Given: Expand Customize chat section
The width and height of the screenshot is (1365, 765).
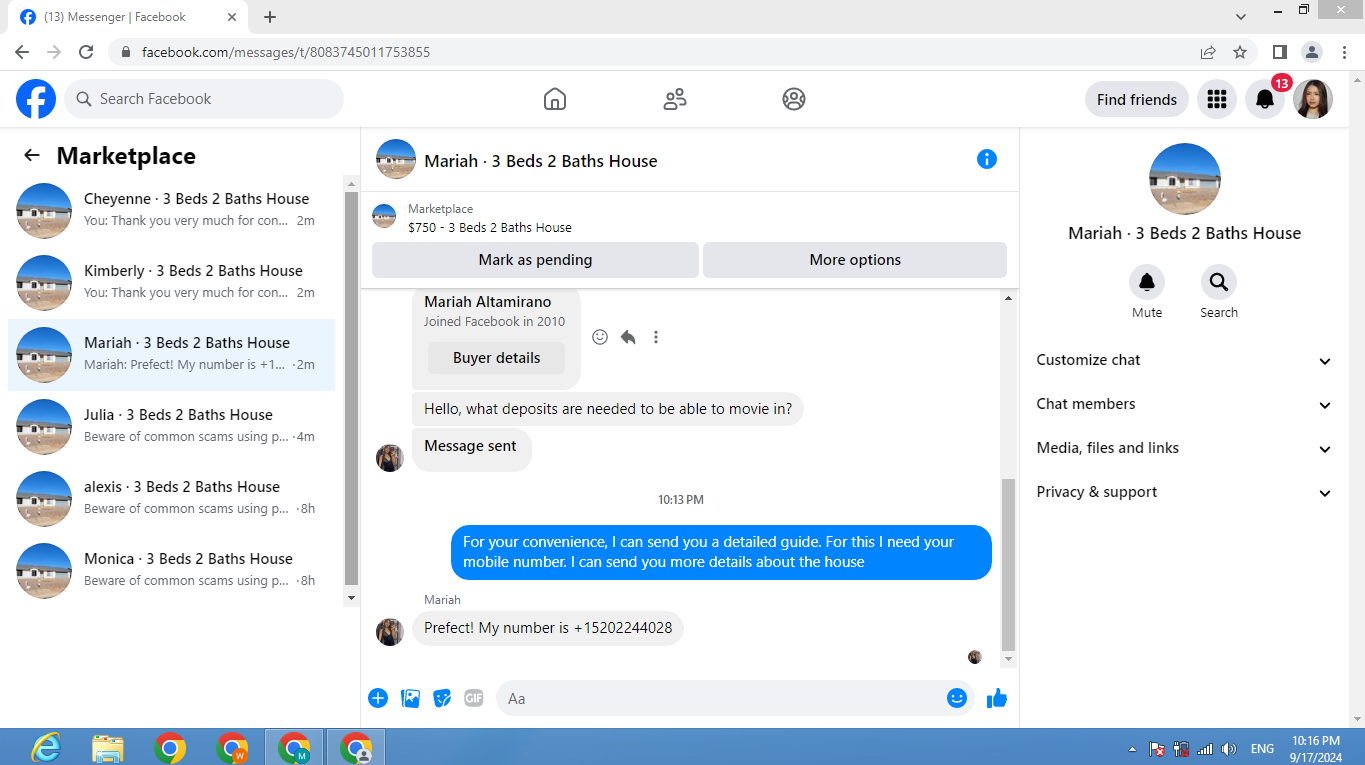Looking at the screenshot, I should point(1184,360).
